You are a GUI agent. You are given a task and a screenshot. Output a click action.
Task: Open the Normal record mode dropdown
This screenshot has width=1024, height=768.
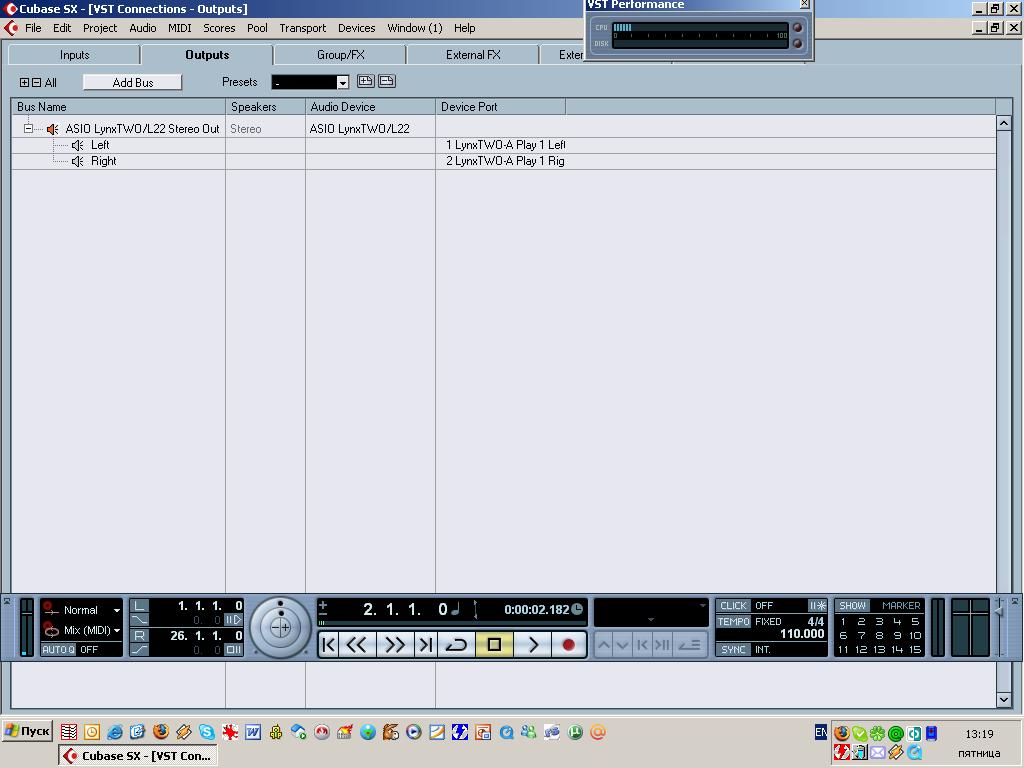click(x=117, y=610)
